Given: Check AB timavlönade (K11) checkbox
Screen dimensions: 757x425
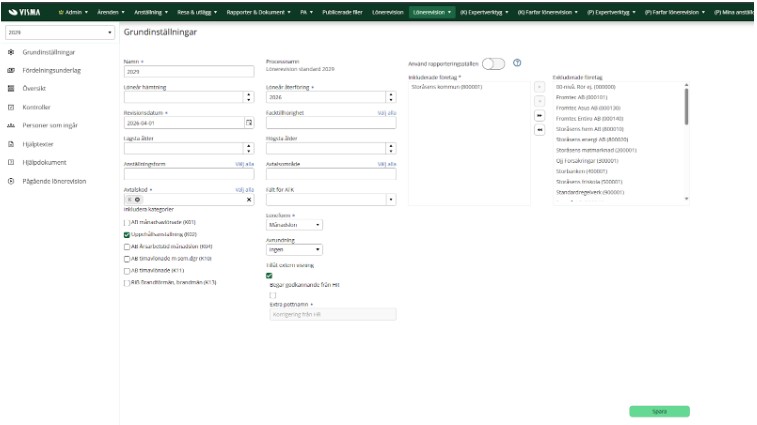Looking at the screenshot, I should 126,270.
